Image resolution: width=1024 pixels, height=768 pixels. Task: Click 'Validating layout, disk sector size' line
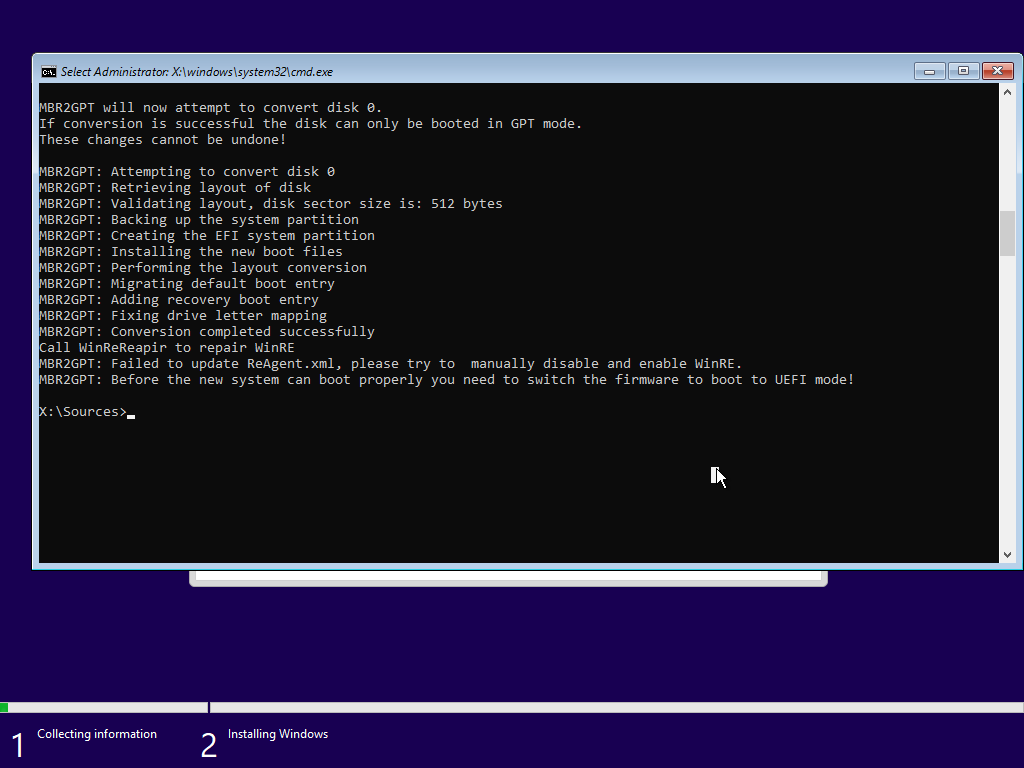271,204
